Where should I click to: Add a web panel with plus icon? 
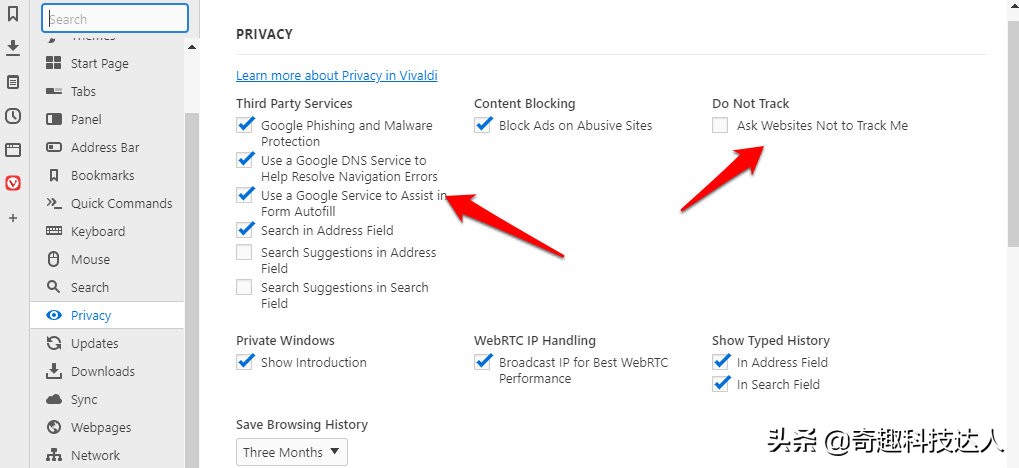tap(13, 217)
